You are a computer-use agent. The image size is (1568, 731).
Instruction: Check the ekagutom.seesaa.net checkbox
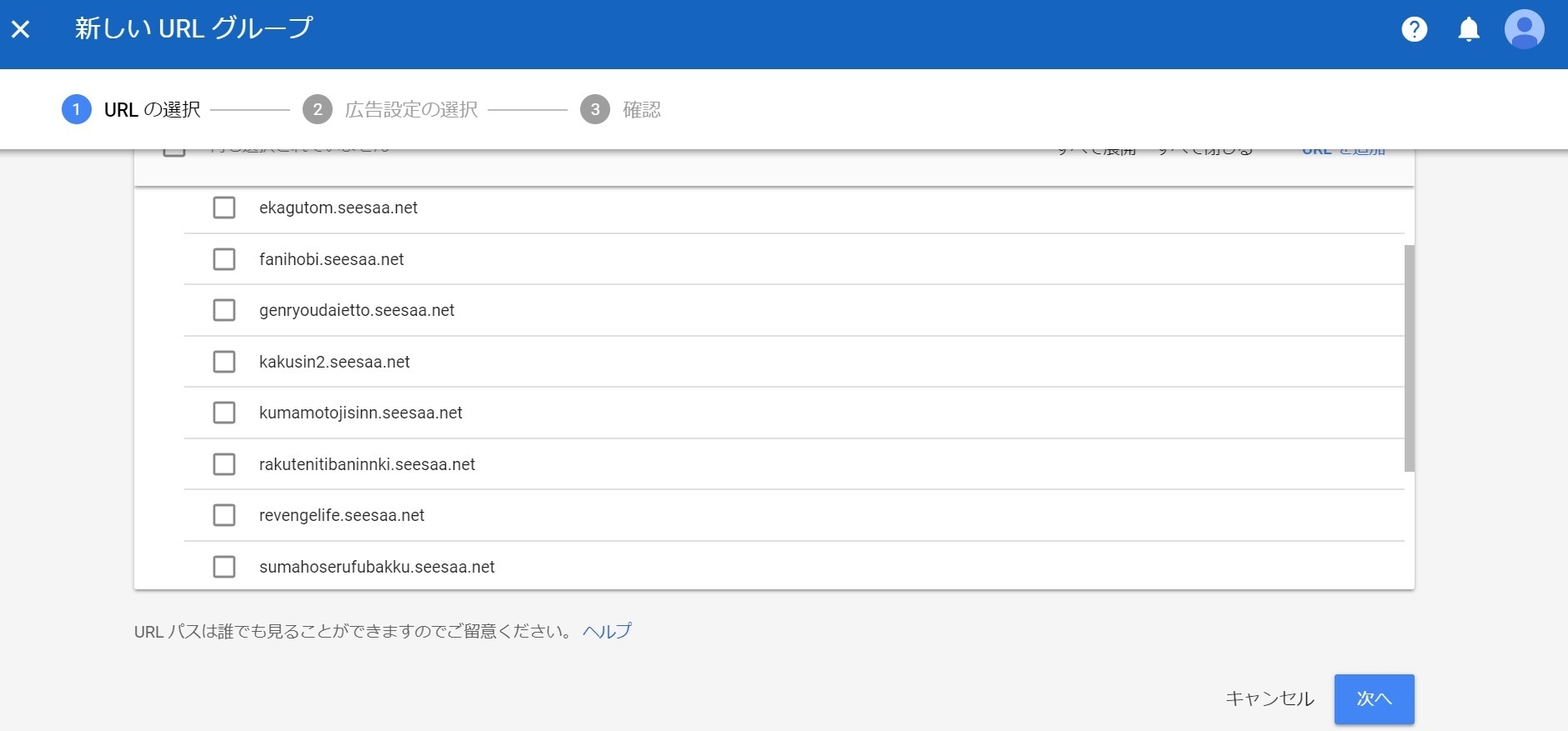(x=224, y=208)
